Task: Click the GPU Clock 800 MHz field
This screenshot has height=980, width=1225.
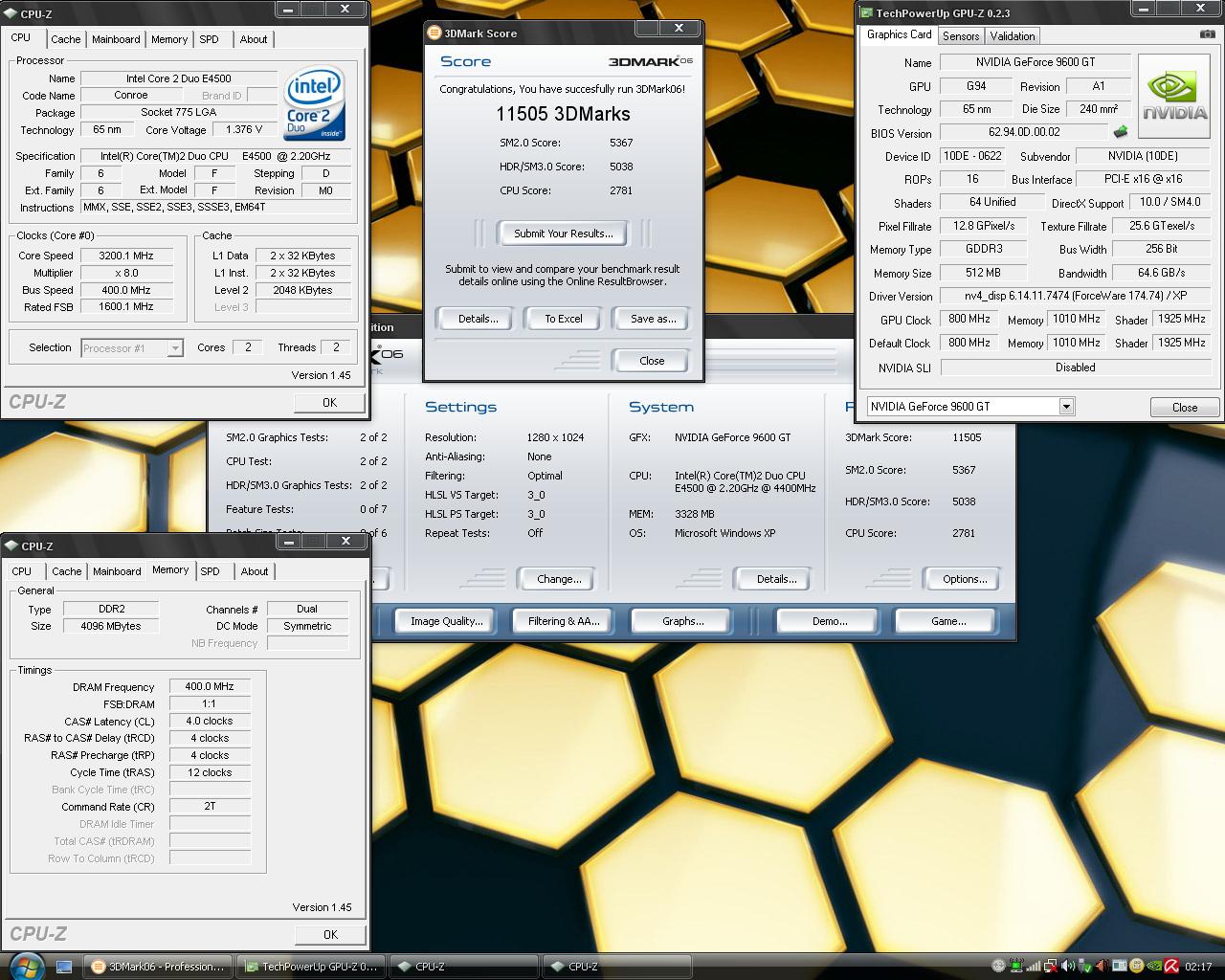Action: point(969,320)
